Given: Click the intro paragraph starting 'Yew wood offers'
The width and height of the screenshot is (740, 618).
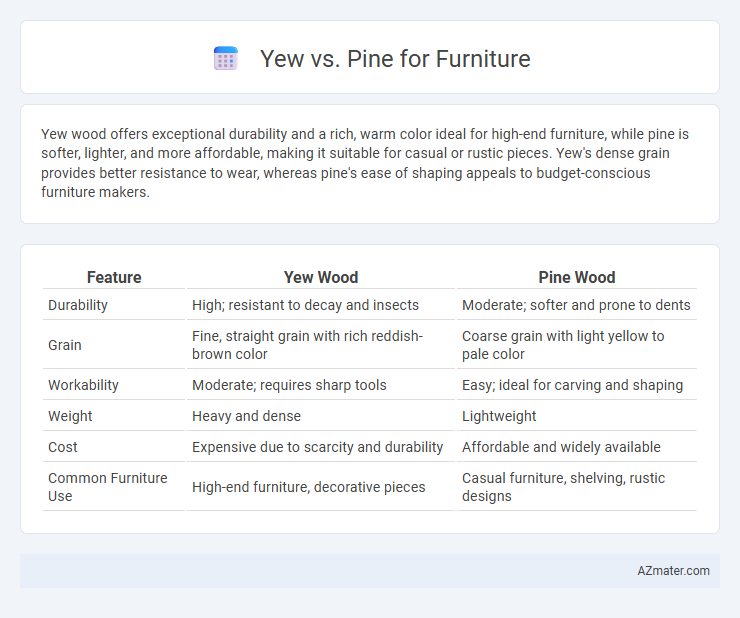Looking at the screenshot, I should click(x=365, y=163).
